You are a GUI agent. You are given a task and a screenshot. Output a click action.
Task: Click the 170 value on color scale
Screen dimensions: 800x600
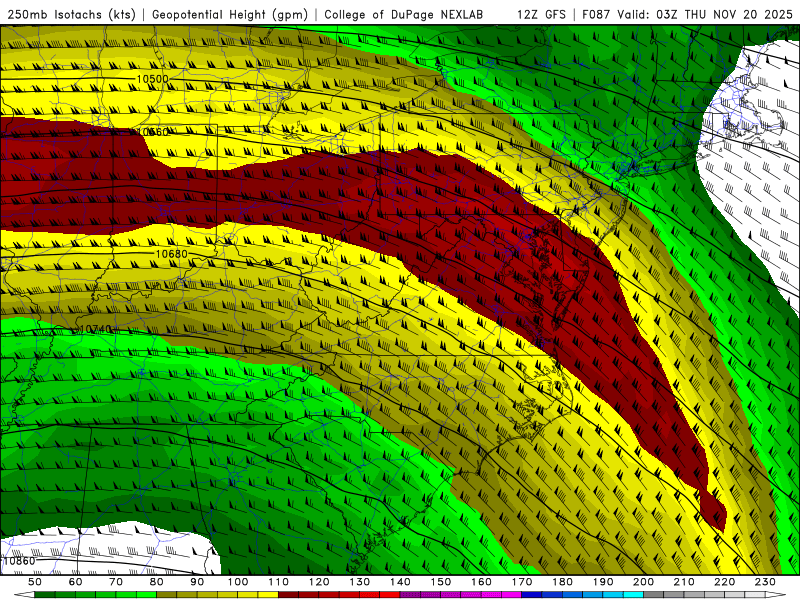(x=522, y=582)
